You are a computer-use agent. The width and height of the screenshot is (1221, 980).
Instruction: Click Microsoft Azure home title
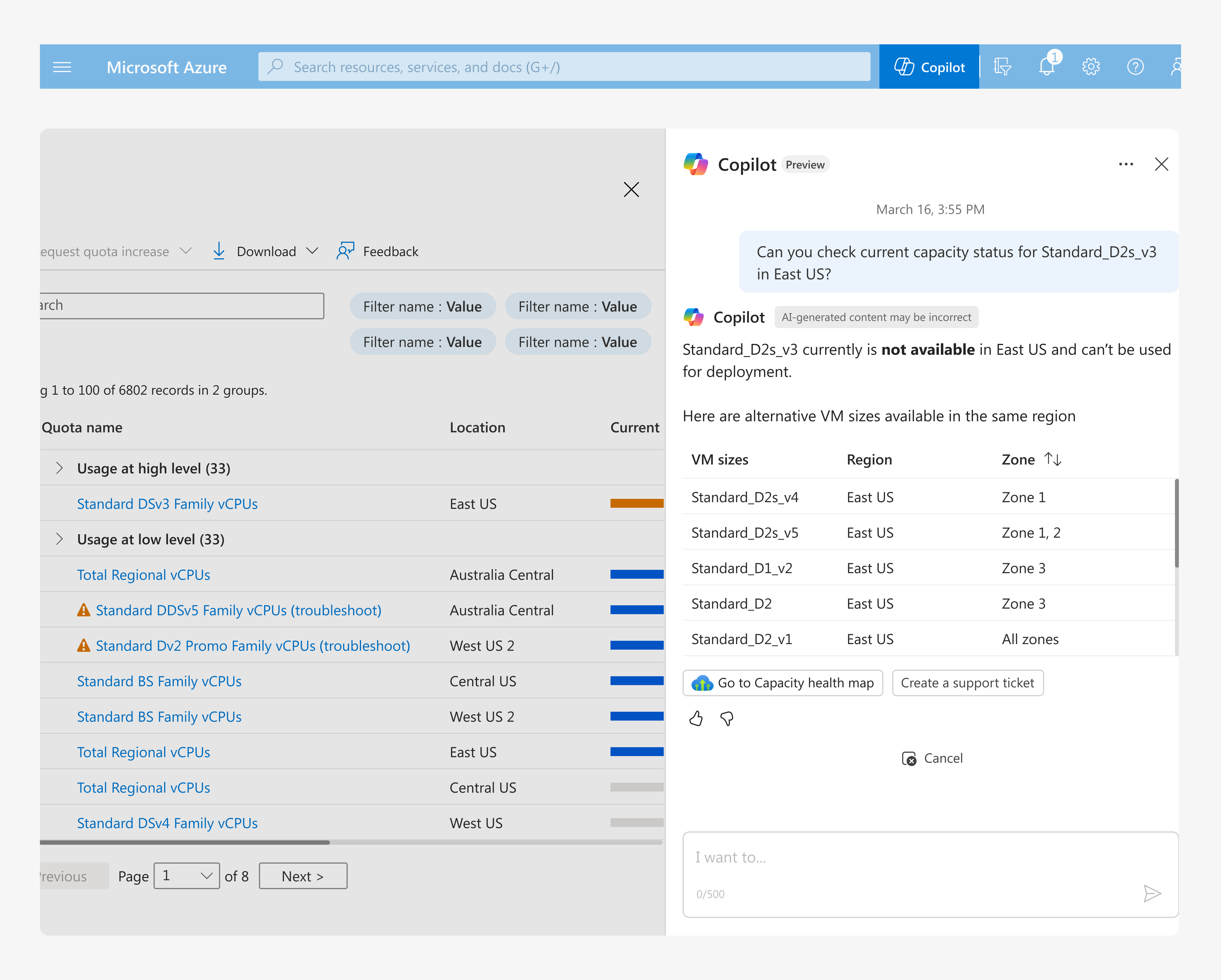(167, 67)
